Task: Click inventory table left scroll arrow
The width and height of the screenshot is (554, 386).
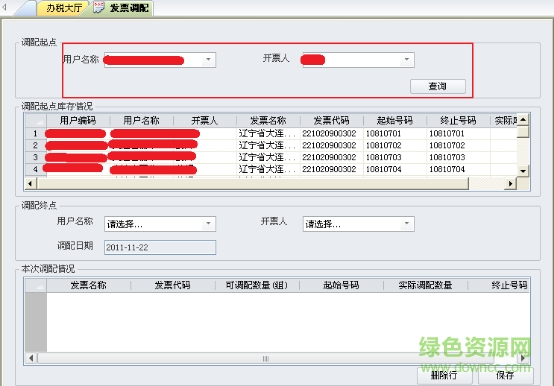Action: coord(30,184)
